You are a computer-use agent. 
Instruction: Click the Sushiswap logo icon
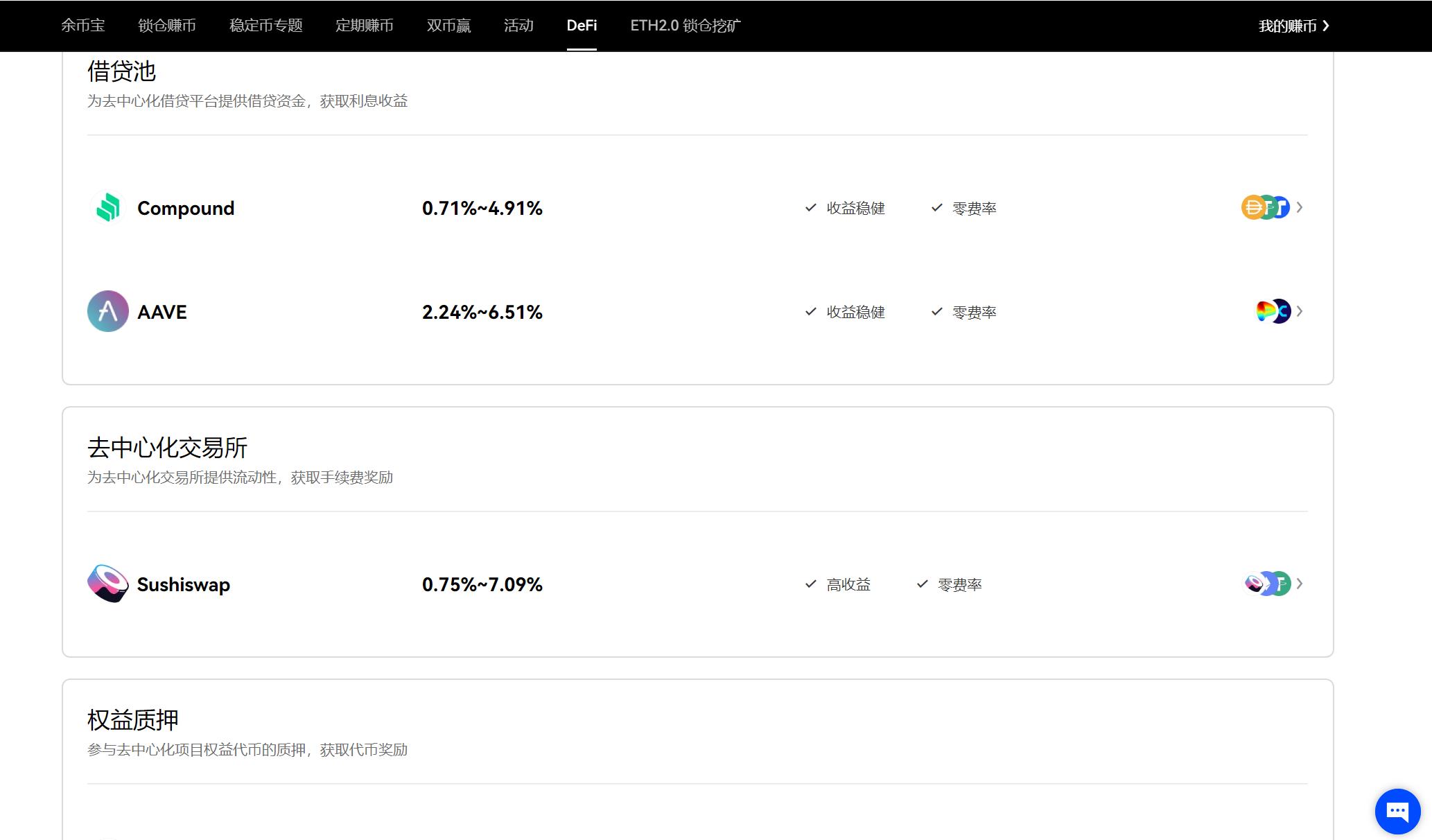(107, 584)
